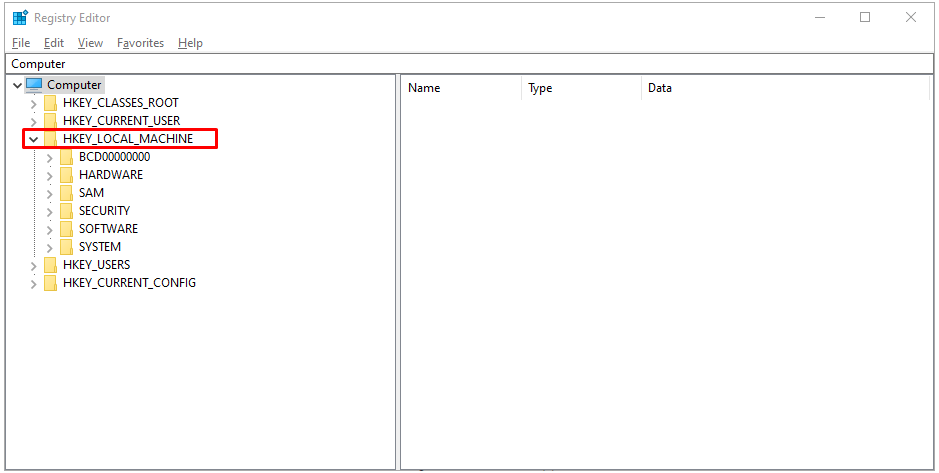
Task: Click the Data column header
Action: coord(660,88)
